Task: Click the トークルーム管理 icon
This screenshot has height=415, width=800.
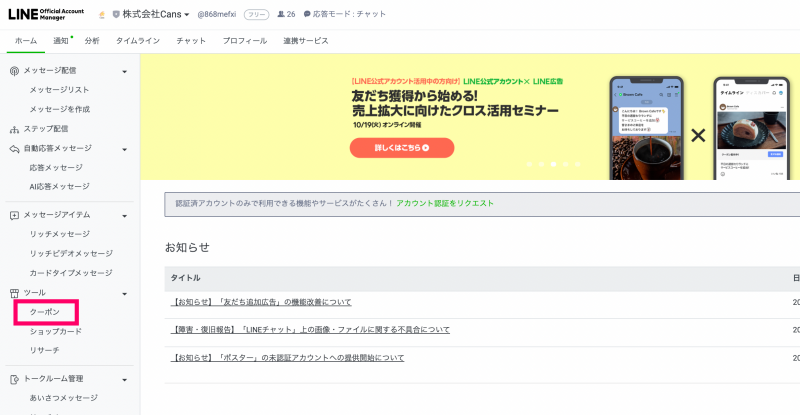Action: pyautogui.click(x=14, y=379)
